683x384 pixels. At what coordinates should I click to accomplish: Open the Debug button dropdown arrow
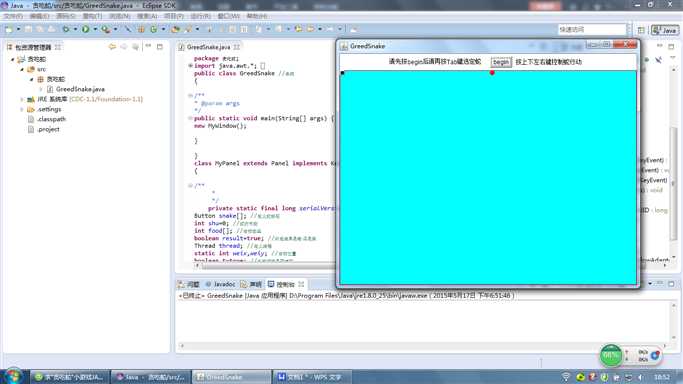pyautogui.click(x=75, y=29)
